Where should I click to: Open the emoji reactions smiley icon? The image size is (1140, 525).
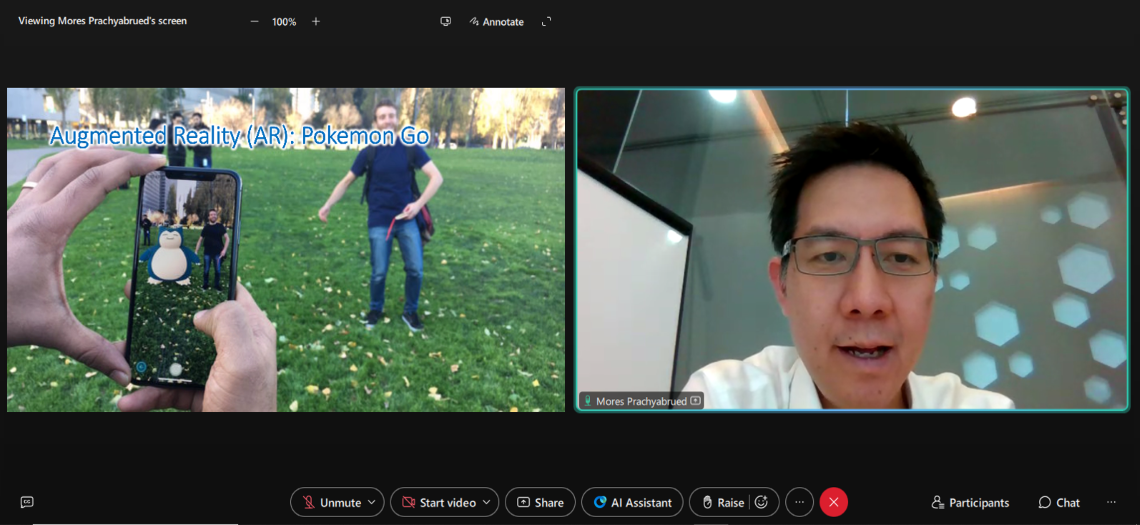coord(761,502)
